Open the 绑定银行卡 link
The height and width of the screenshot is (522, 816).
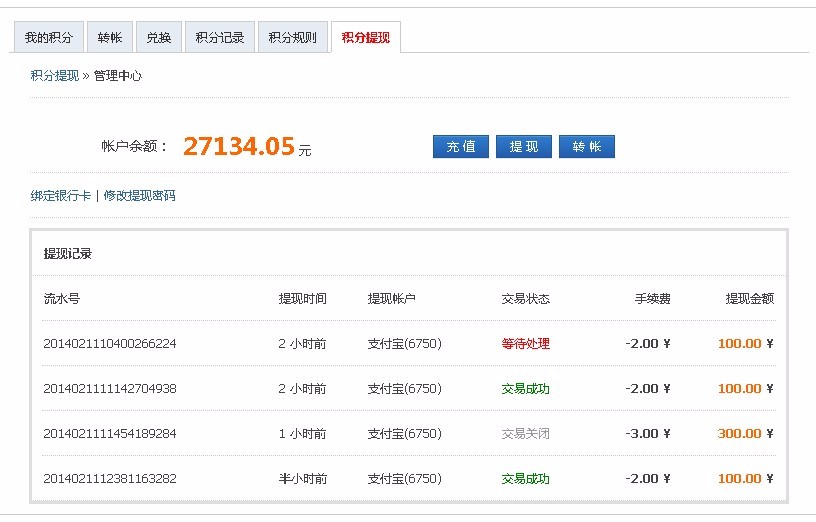61,196
